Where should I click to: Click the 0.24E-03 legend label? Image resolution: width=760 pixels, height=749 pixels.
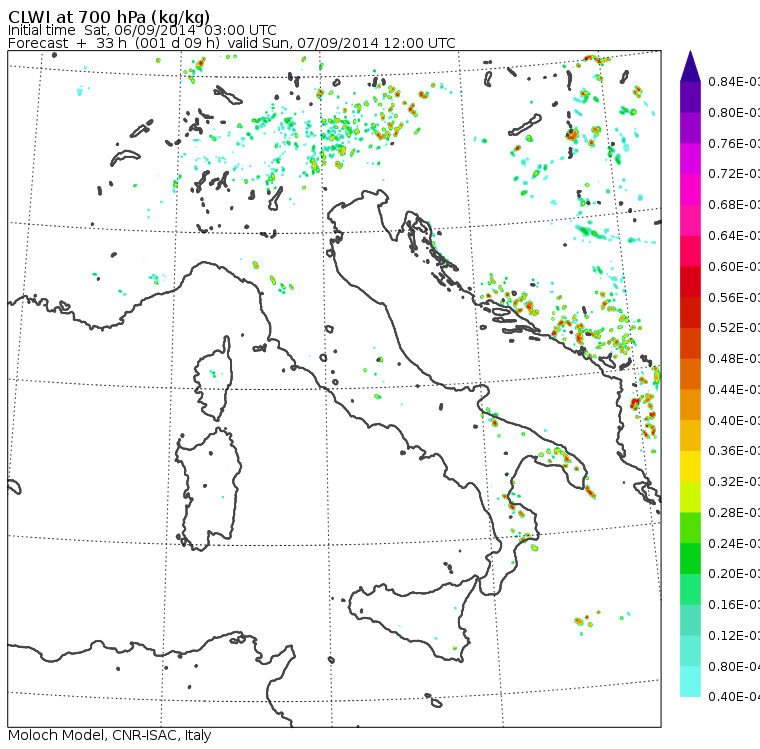733,543
